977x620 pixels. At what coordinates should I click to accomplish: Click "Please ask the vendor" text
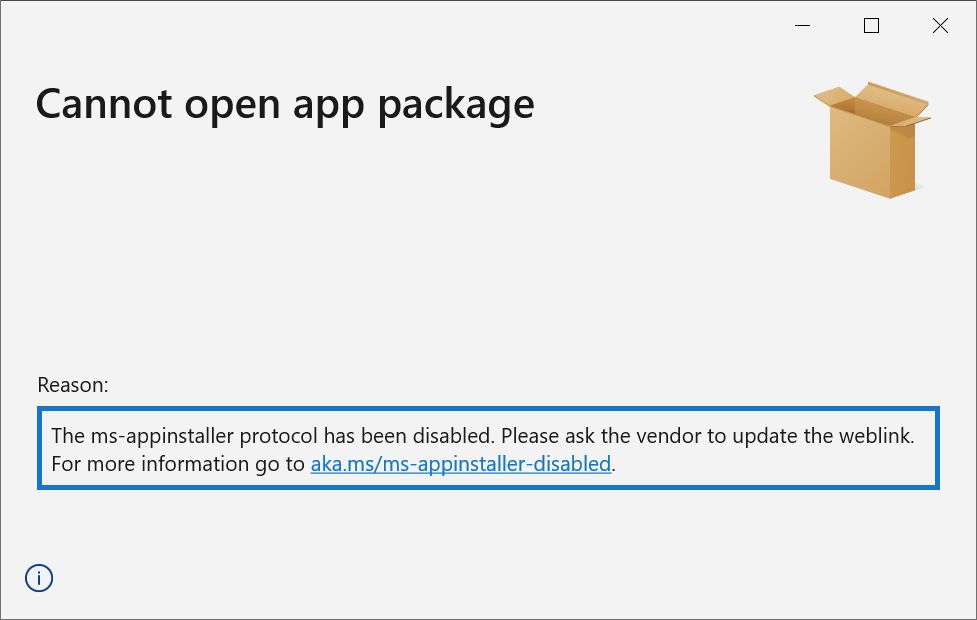point(588,436)
